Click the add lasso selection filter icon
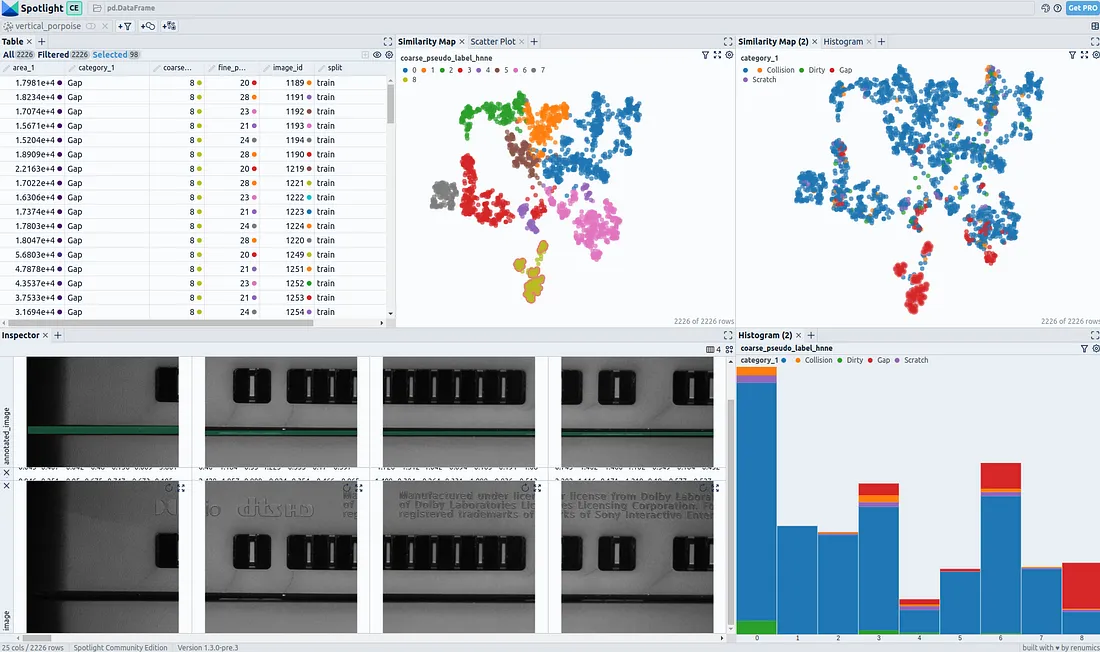 point(147,26)
